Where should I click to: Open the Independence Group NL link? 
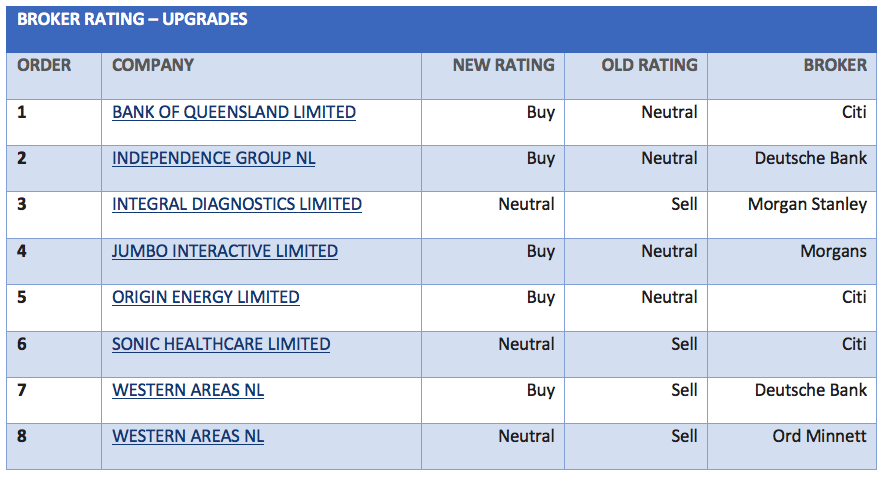pyautogui.click(x=213, y=158)
